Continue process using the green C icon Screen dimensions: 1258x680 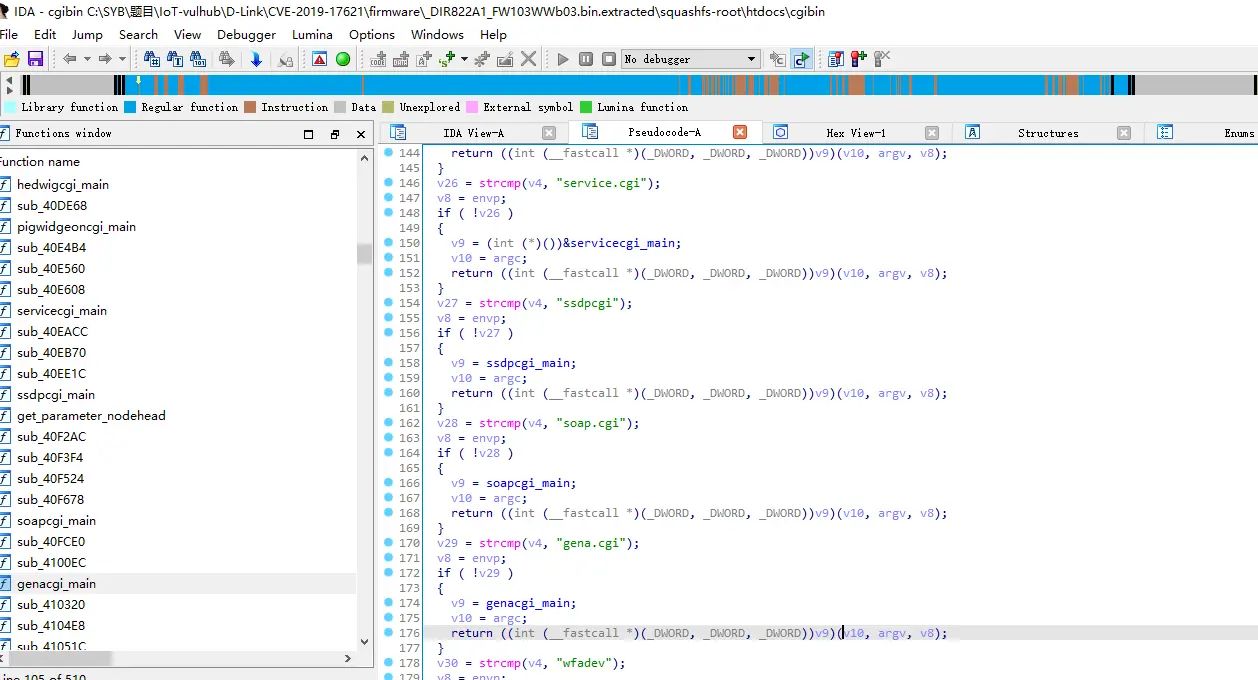802,59
